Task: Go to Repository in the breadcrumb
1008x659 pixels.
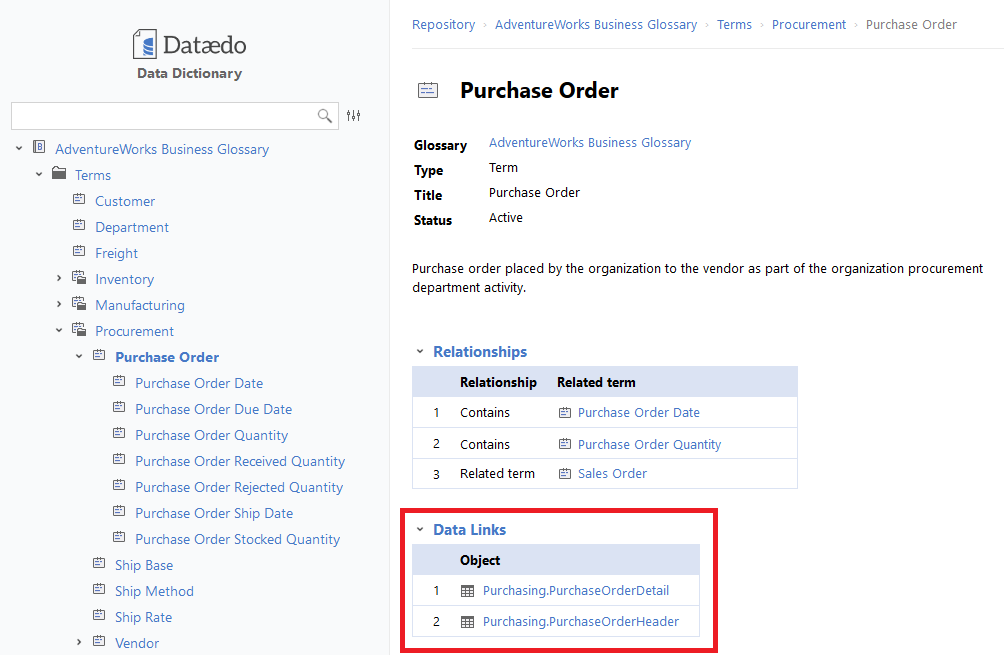Action: pos(443,25)
